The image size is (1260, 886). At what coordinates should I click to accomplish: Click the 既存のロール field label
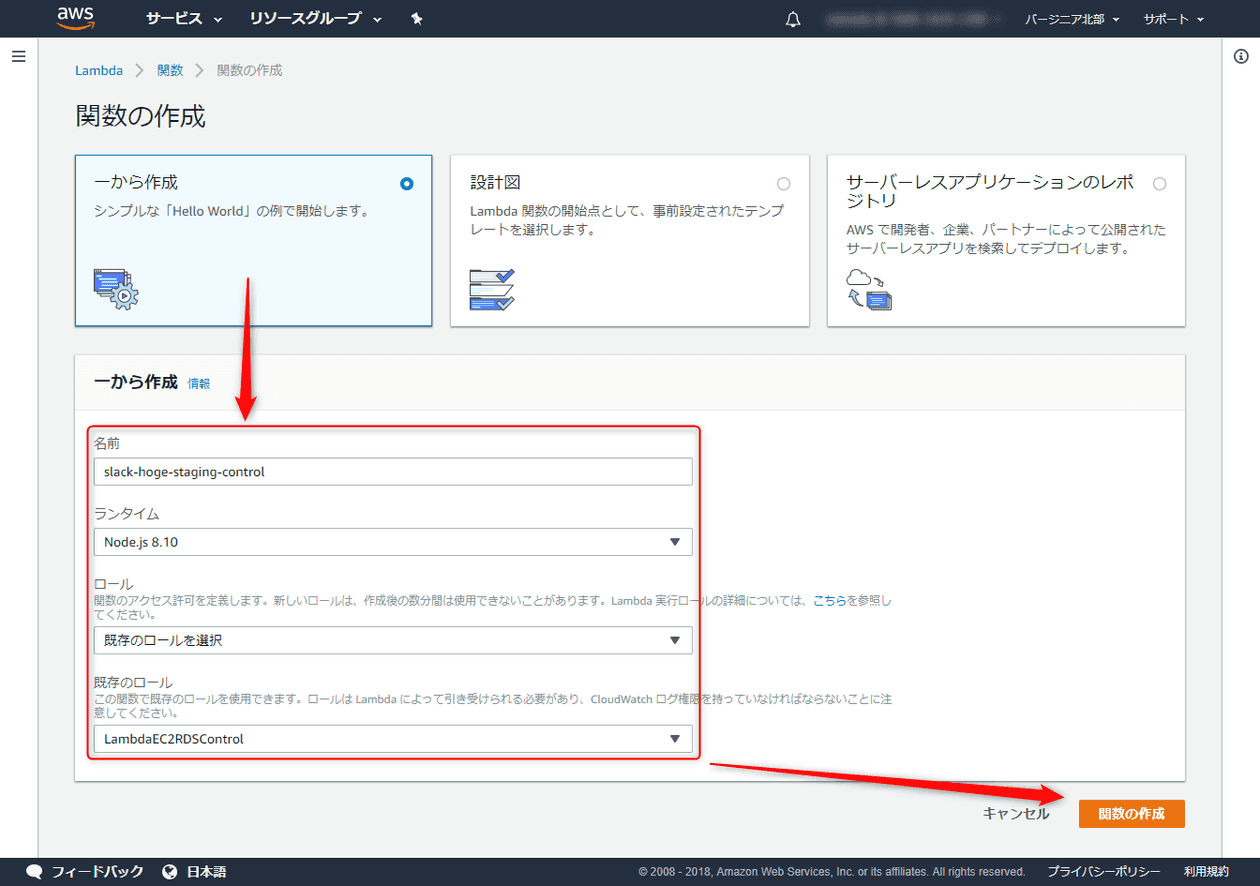(133, 682)
